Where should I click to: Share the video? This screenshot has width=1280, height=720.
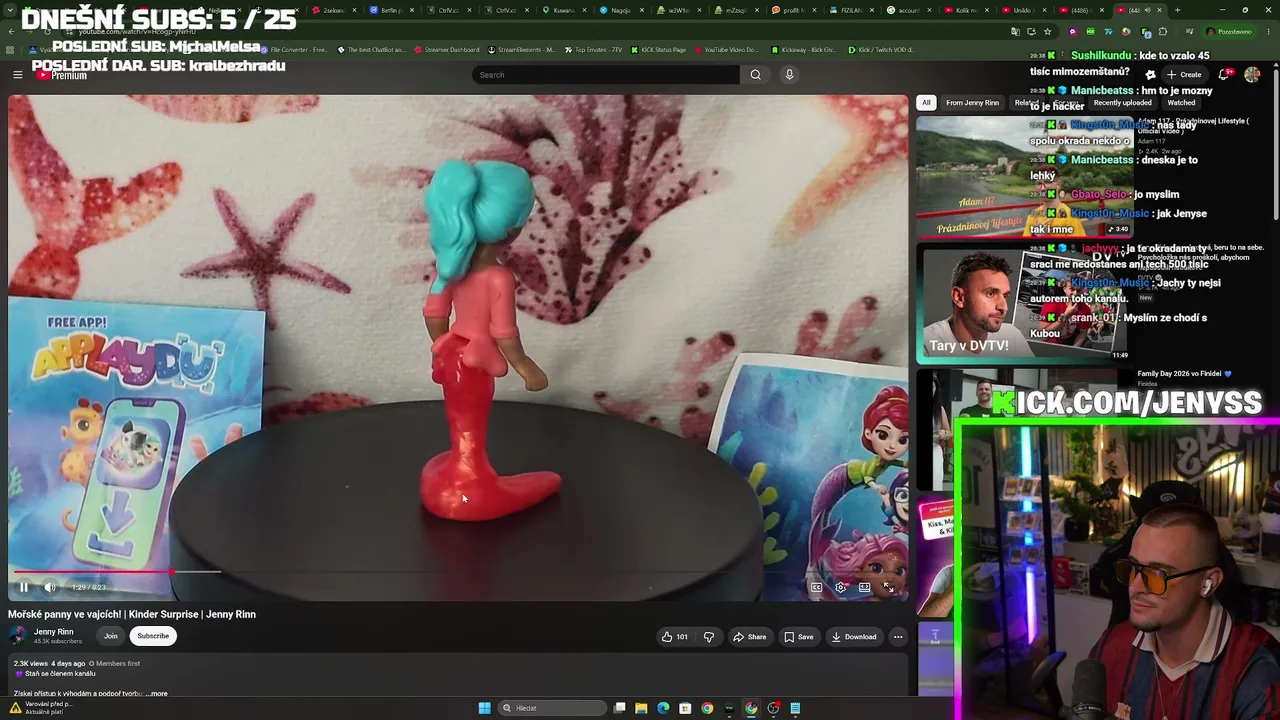(749, 637)
